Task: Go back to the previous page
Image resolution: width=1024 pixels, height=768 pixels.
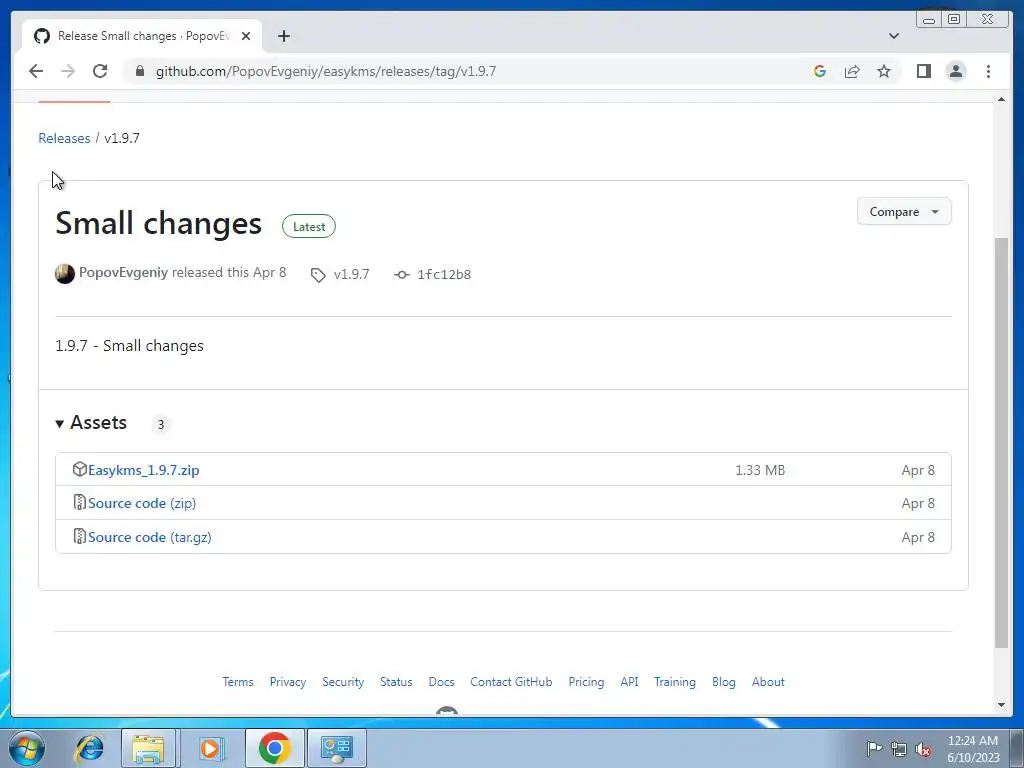Action: [x=36, y=71]
